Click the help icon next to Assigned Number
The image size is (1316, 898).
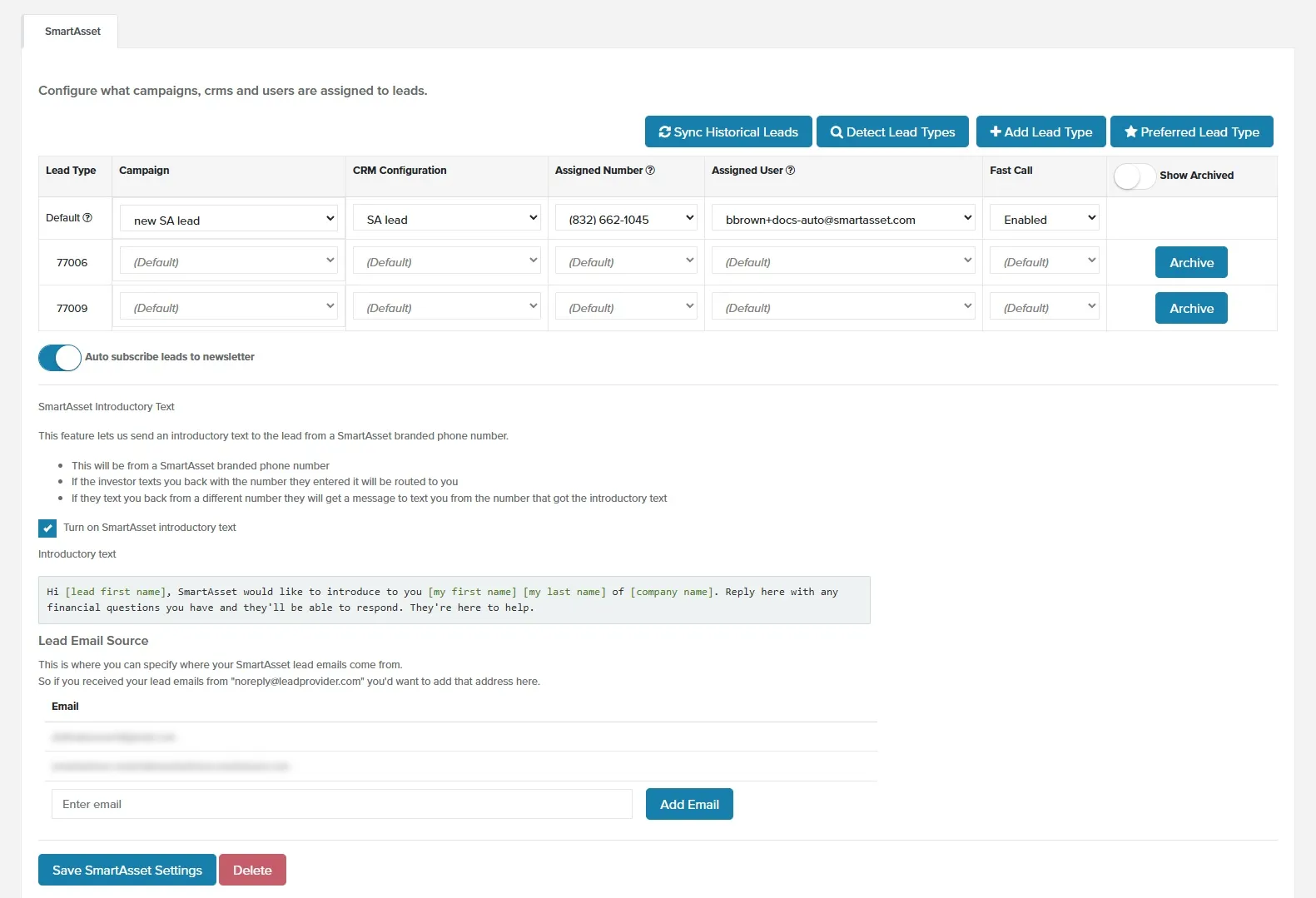pos(650,171)
